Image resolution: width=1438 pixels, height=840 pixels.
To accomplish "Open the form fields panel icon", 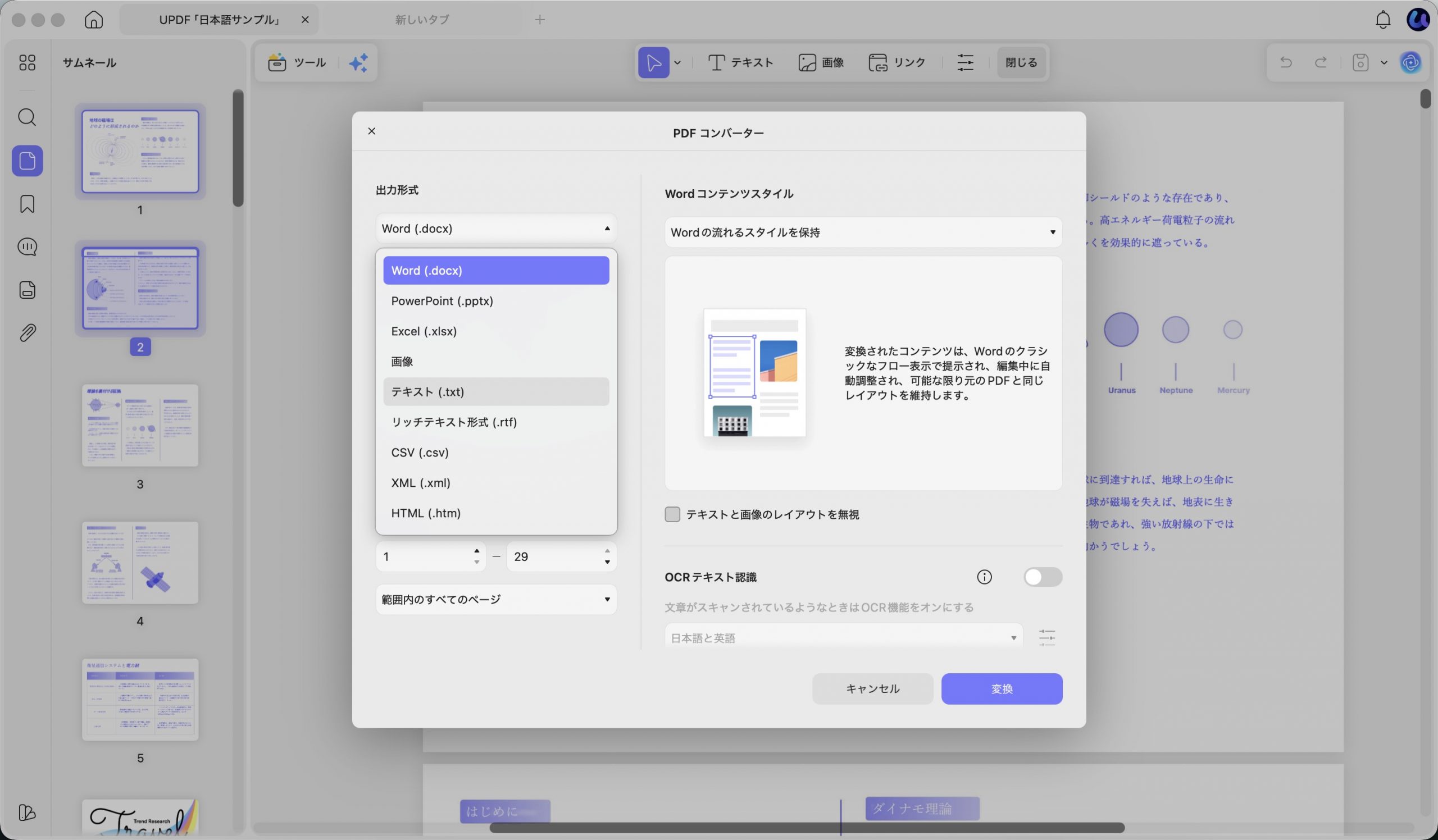I will 28,290.
